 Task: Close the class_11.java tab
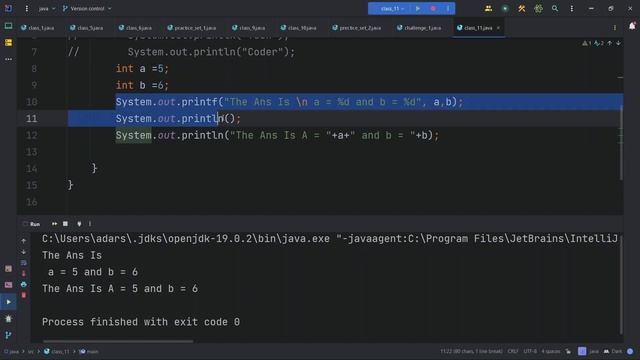pyautogui.click(x=498, y=28)
